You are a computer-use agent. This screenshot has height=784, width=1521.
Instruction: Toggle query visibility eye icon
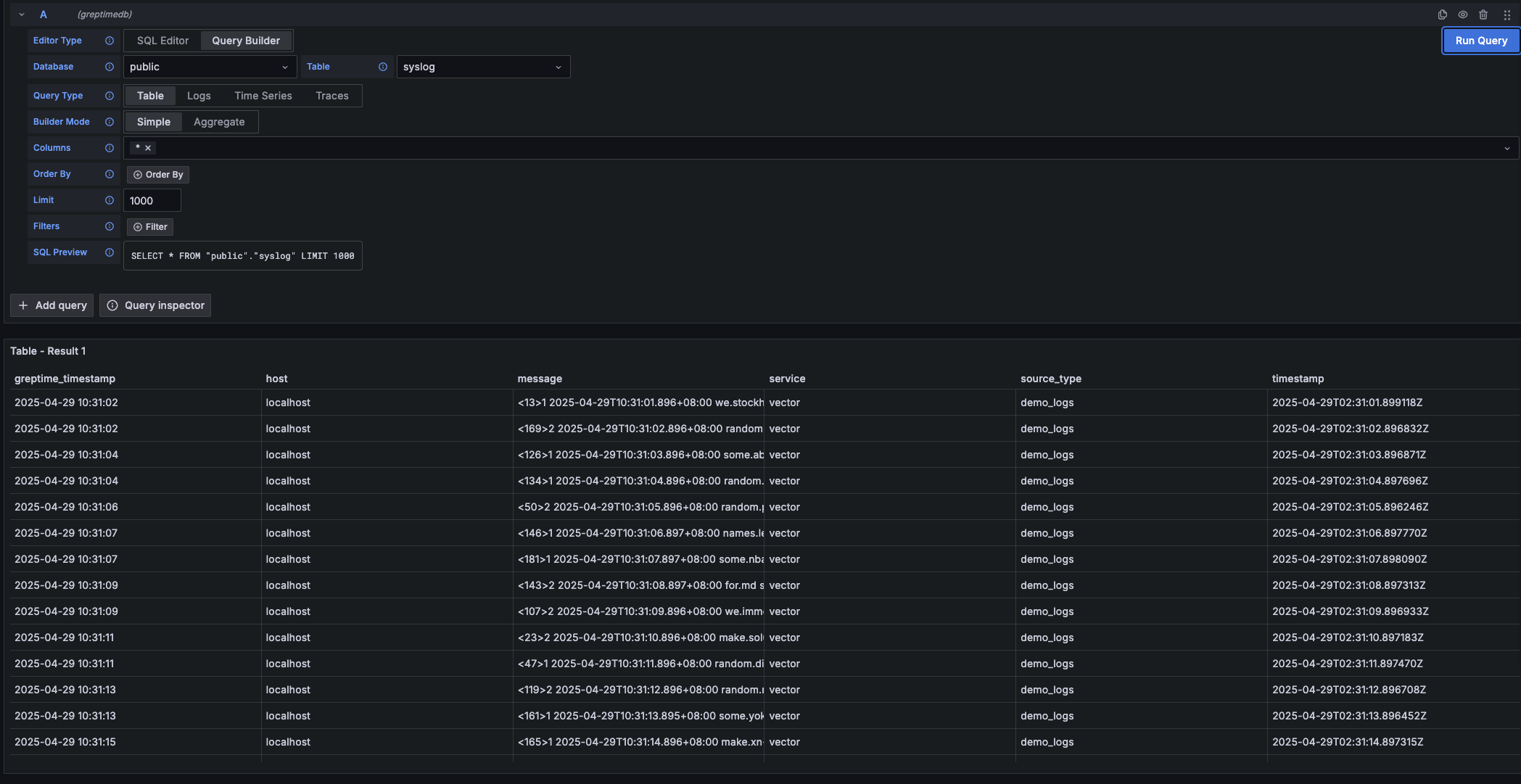coord(1463,15)
